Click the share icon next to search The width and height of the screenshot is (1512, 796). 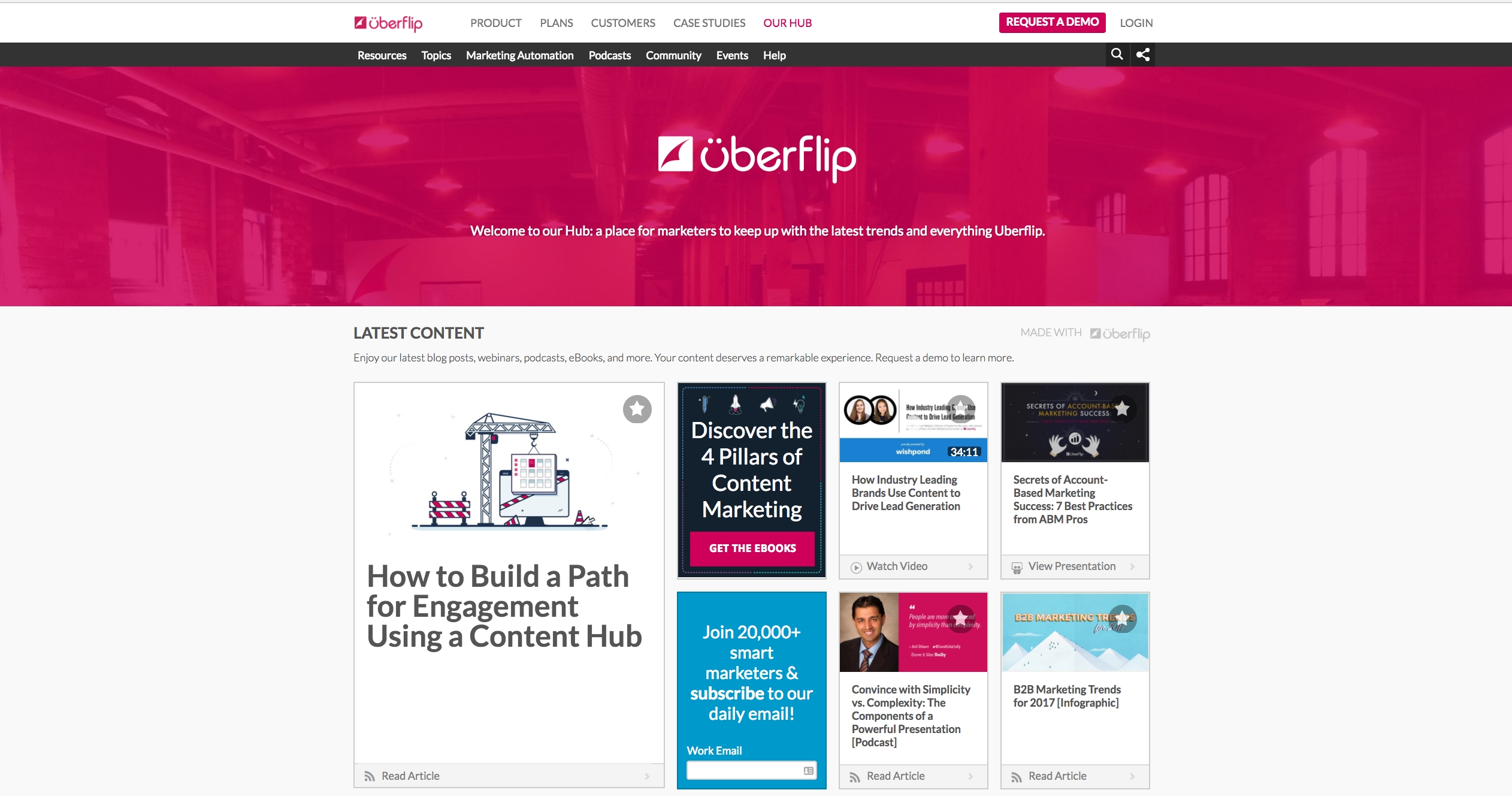tap(1143, 54)
